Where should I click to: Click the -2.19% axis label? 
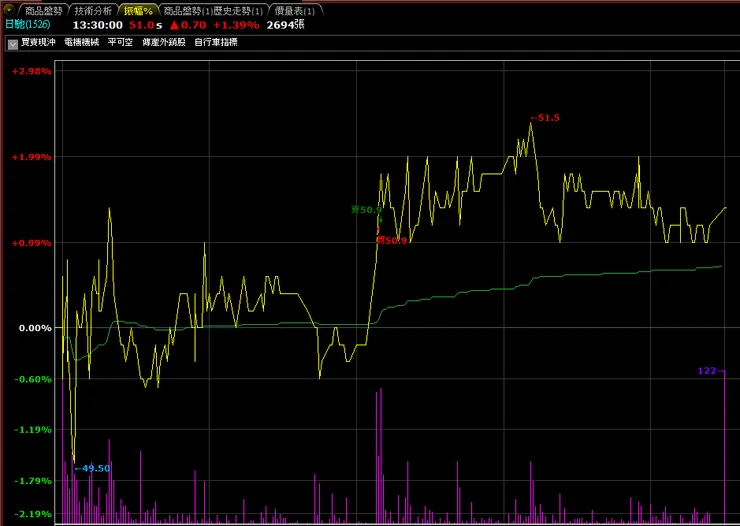point(33,514)
